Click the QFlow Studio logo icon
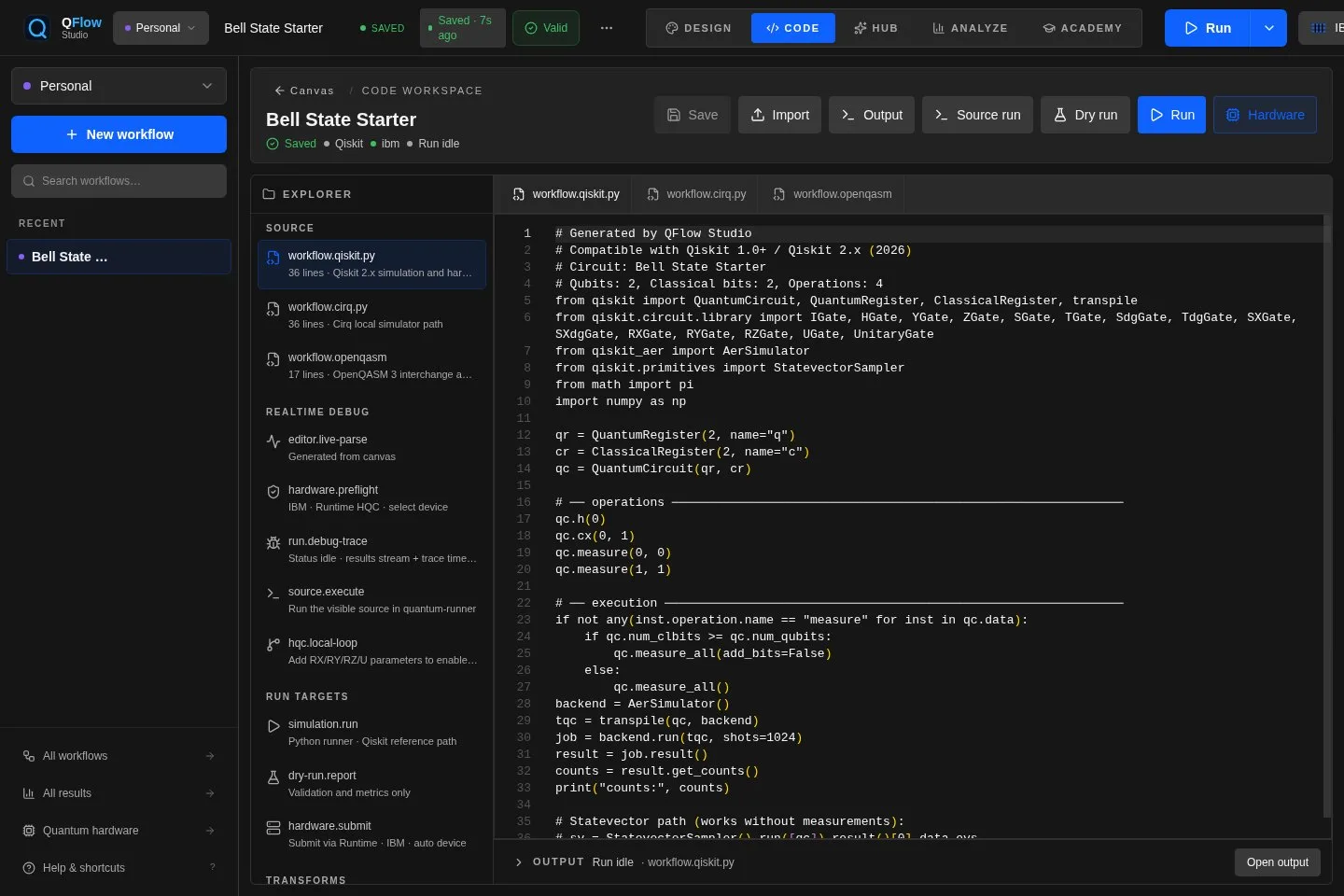 (x=37, y=28)
